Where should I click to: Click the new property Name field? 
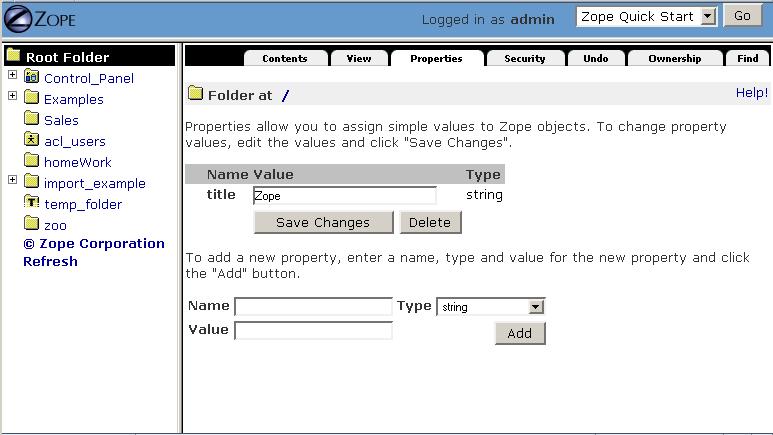[313, 306]
